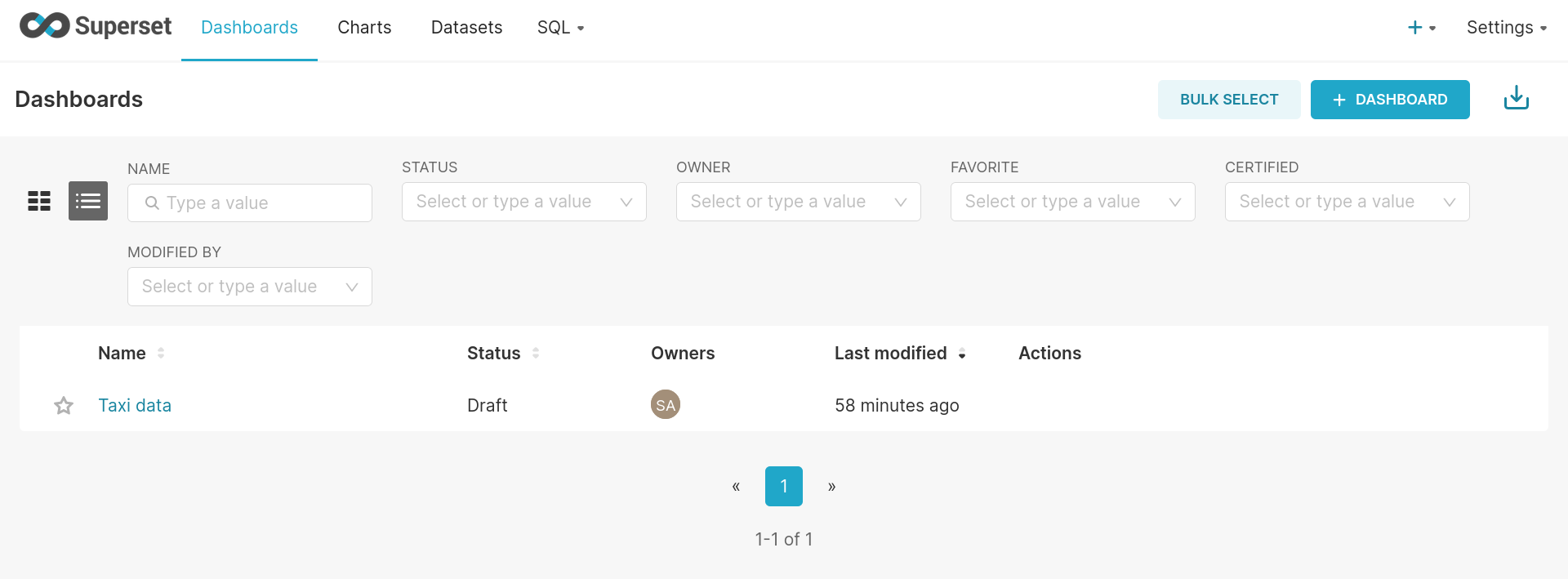Expand the Modified By filter dropdown
1568x579 pixels.
pyautogui.click(x=249, y=287)
